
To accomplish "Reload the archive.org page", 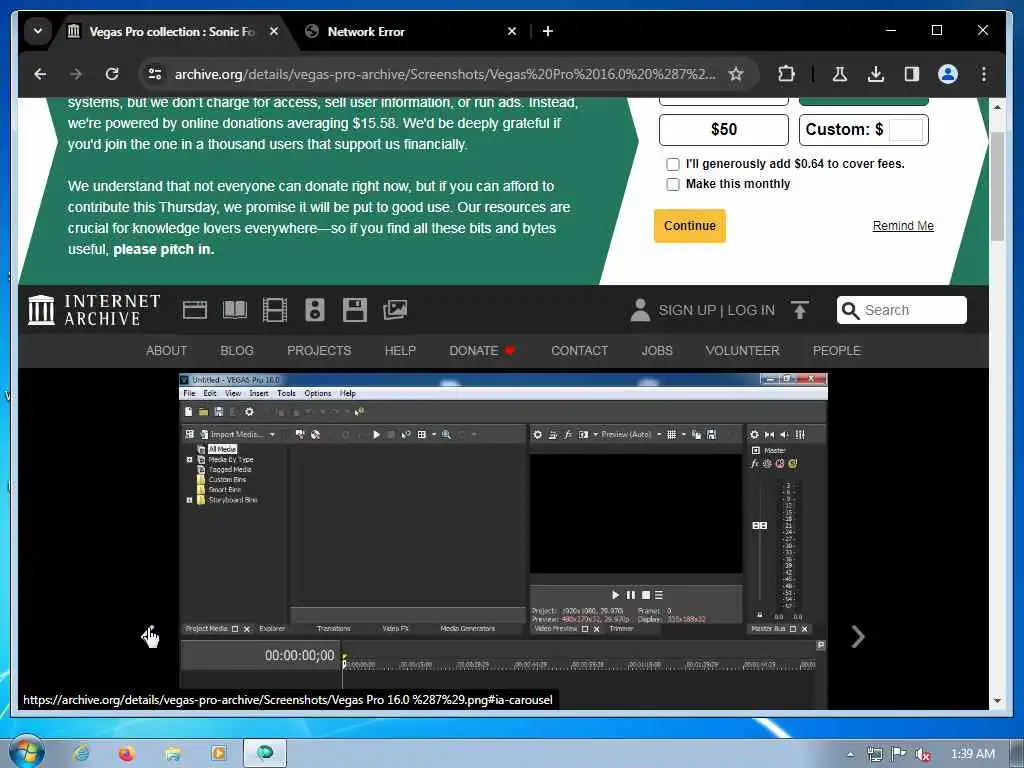I will tap(112, 74).
